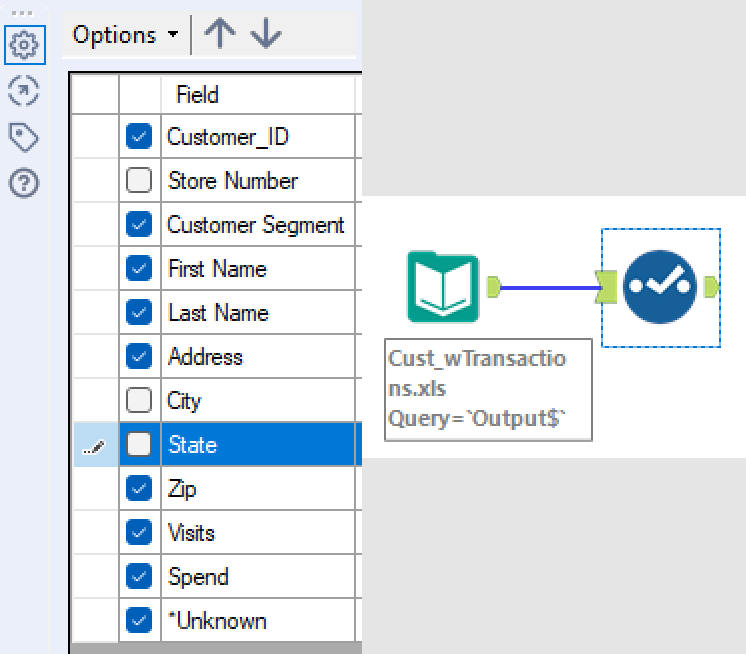Select the Input Data tool on canvas
Viewport: 746px width, 654px height.
tap(443, 288)
